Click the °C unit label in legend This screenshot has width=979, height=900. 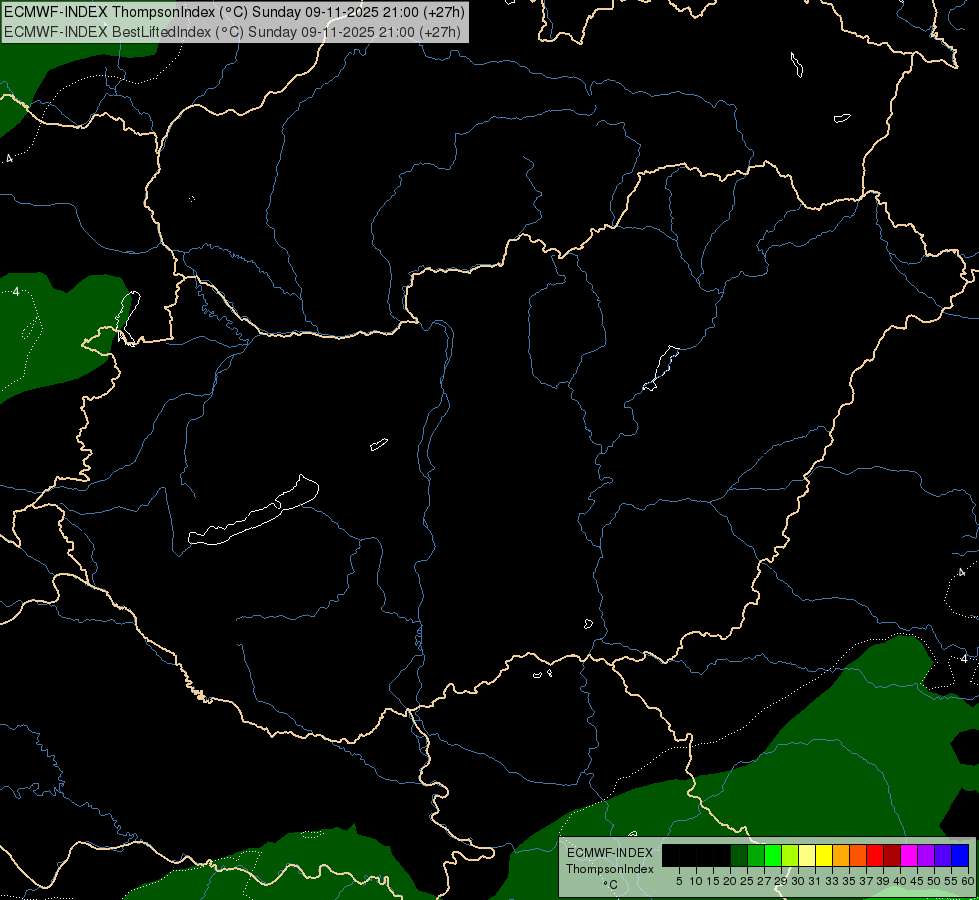coord(610,885)
